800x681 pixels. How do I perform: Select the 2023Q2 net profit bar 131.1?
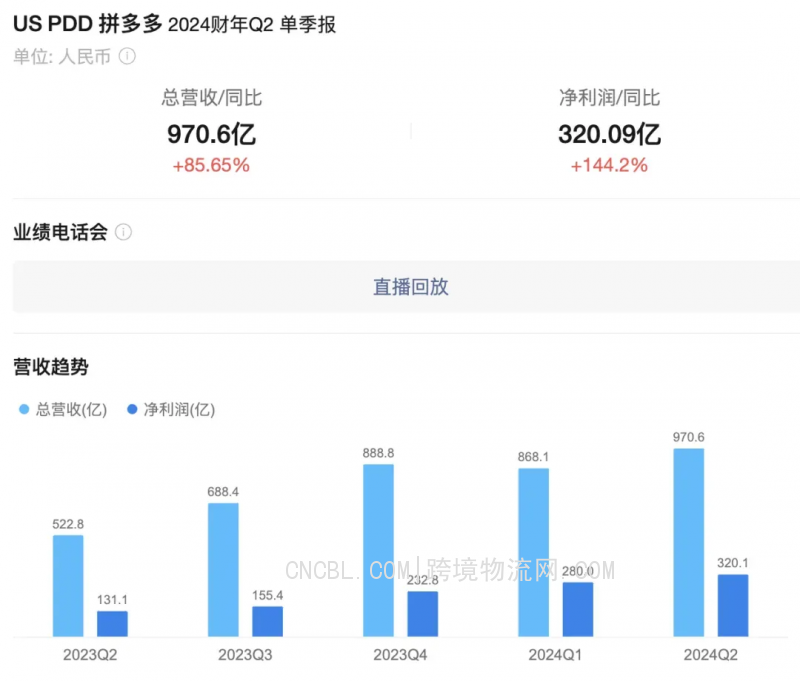(112, 623)
